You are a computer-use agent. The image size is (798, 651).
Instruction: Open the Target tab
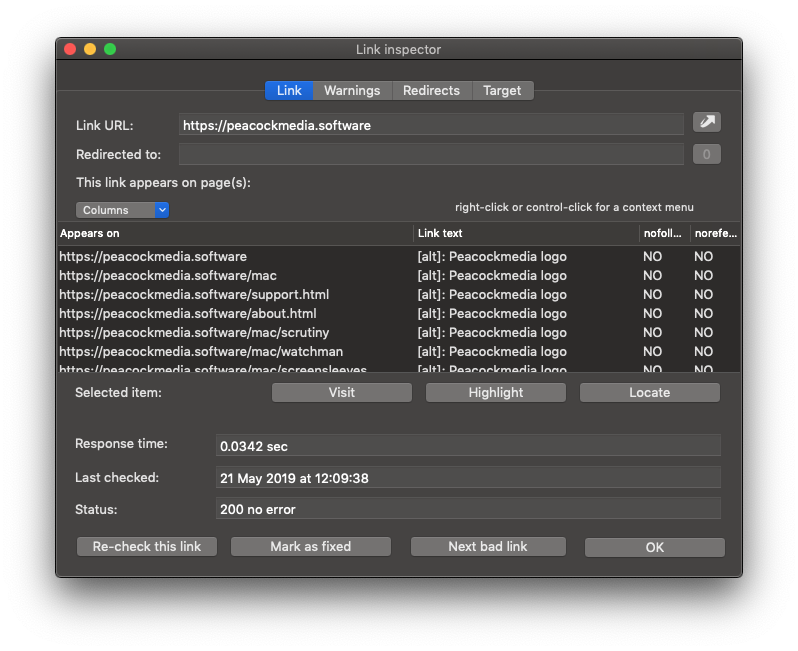(x=502, y=91)
